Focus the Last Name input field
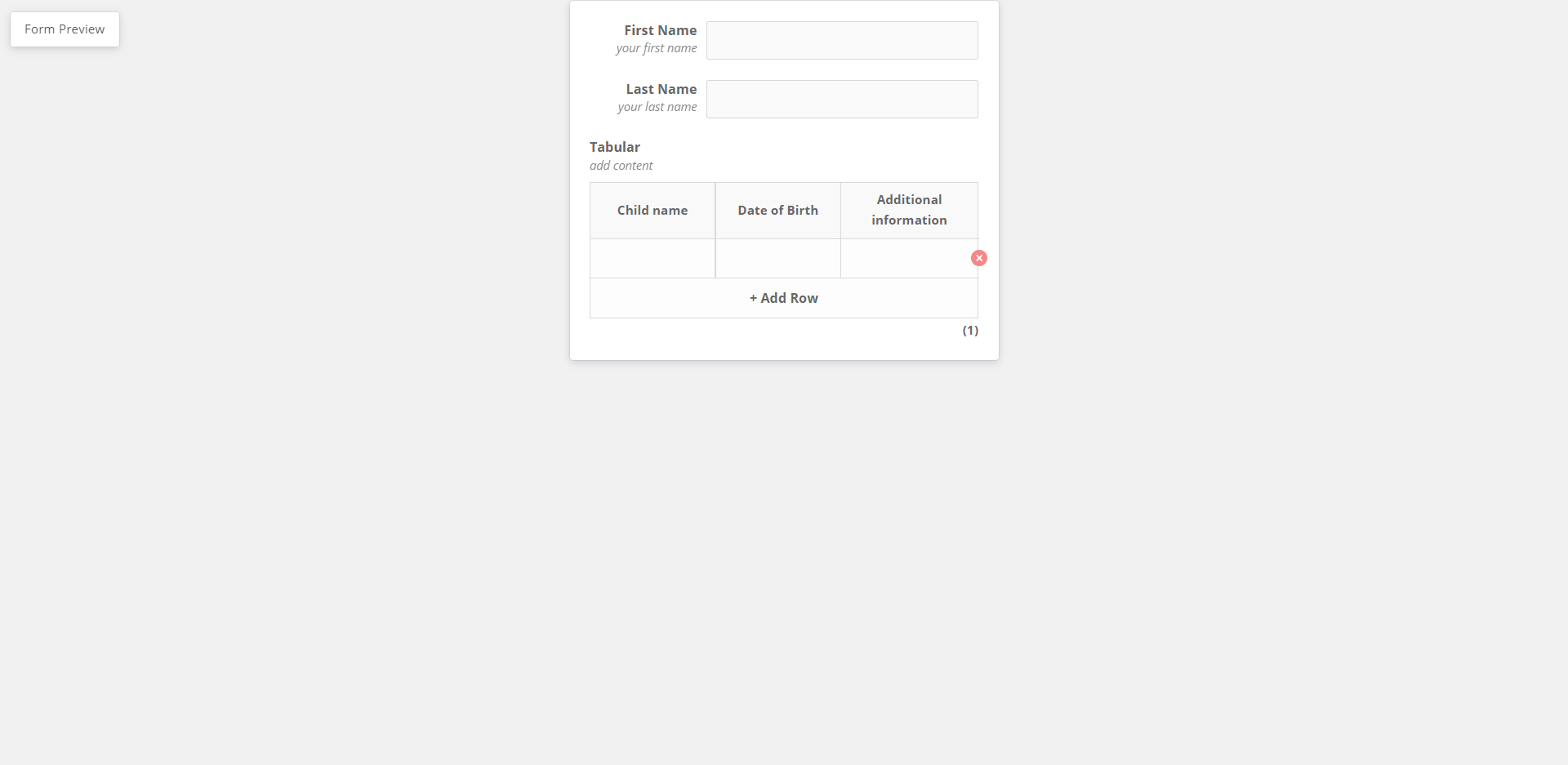The width and height of the screenshot is (1568, 765). (842, 100)
